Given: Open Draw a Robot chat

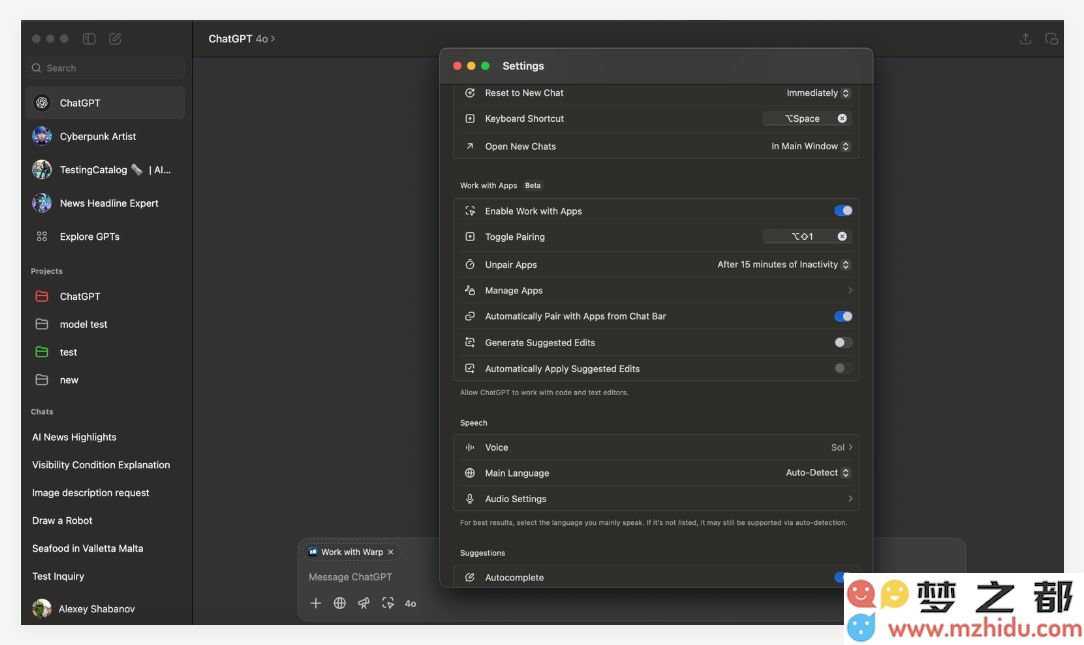Looking at the screenshot, I should [x=62, y=521].
